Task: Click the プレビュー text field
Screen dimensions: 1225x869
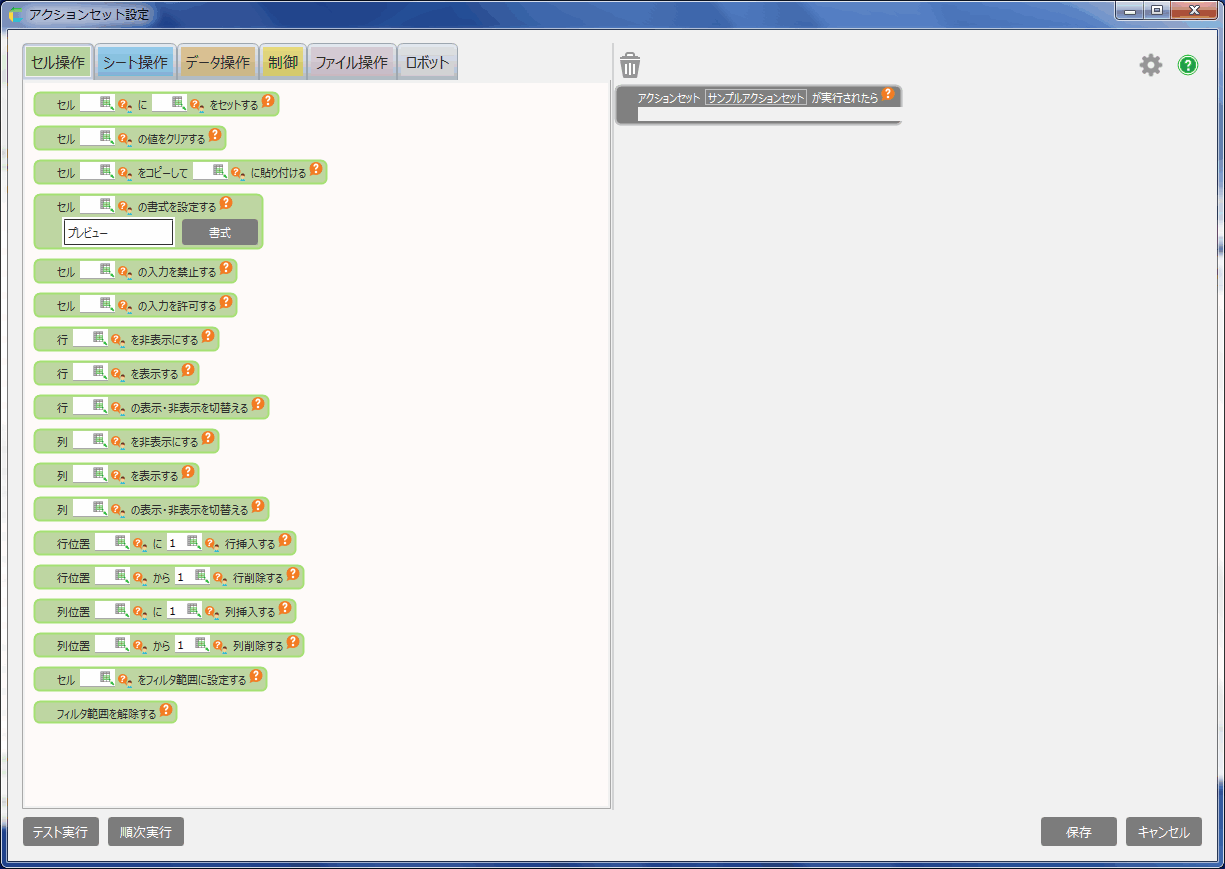Action: tap(118, 233)
